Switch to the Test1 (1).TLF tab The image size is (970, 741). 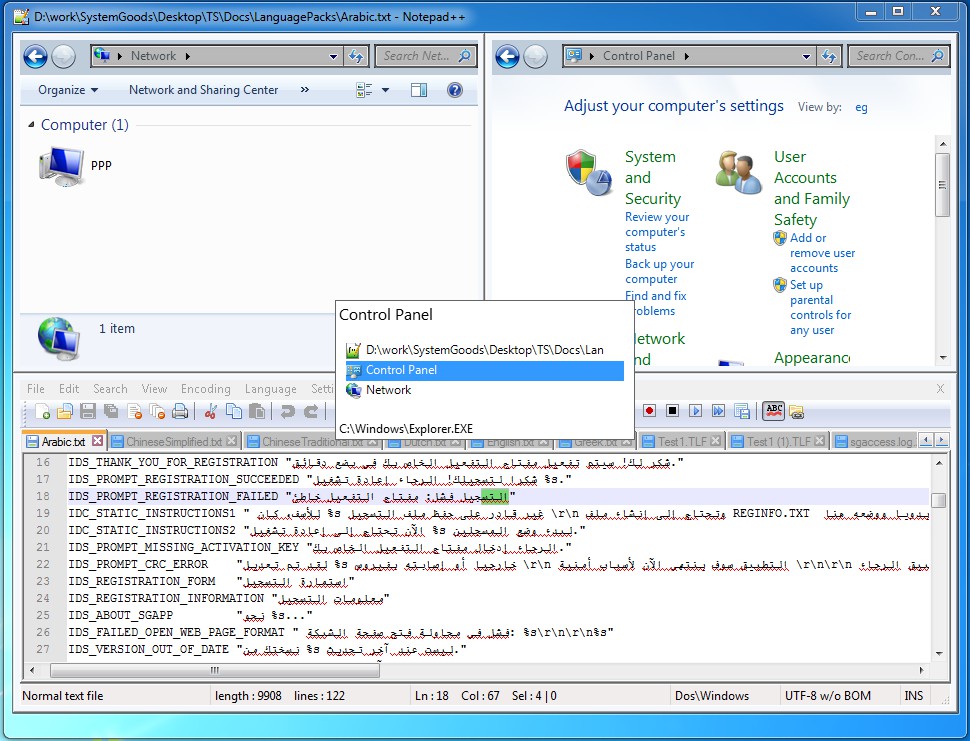[778, 442]
